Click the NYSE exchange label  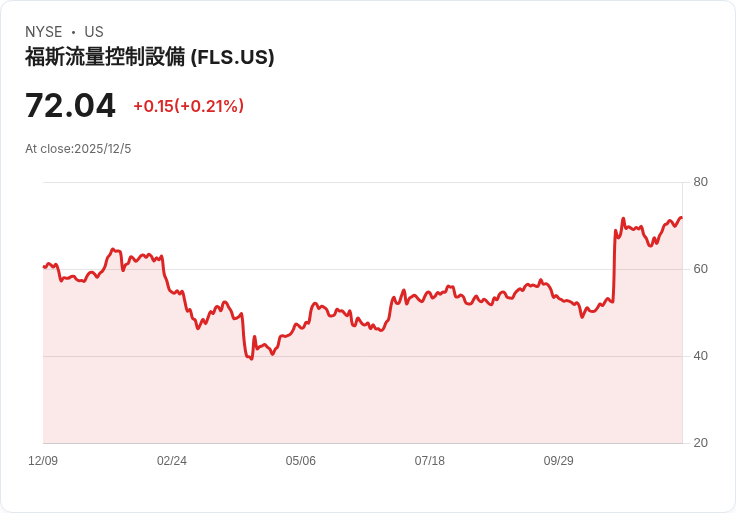click(x=44, y=32)
